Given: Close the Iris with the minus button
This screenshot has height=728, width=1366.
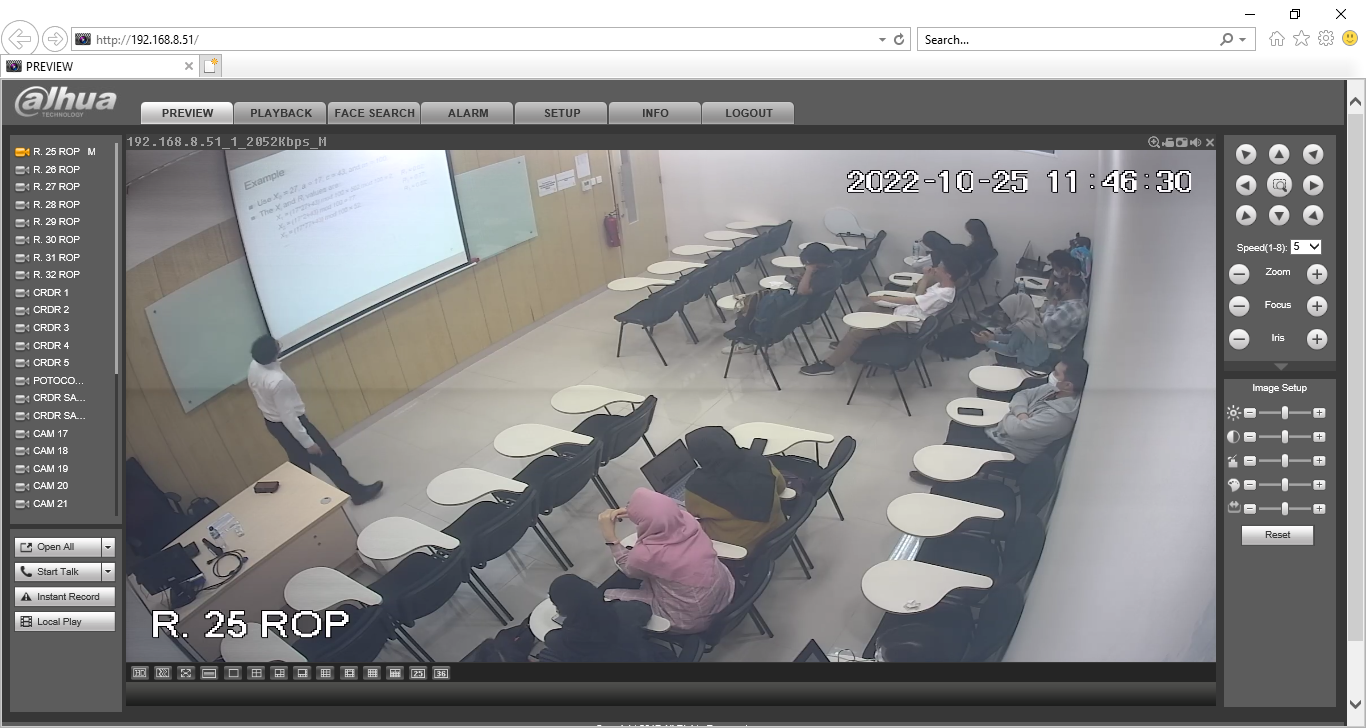Looking at the screenshot, I should point(1239,339).
